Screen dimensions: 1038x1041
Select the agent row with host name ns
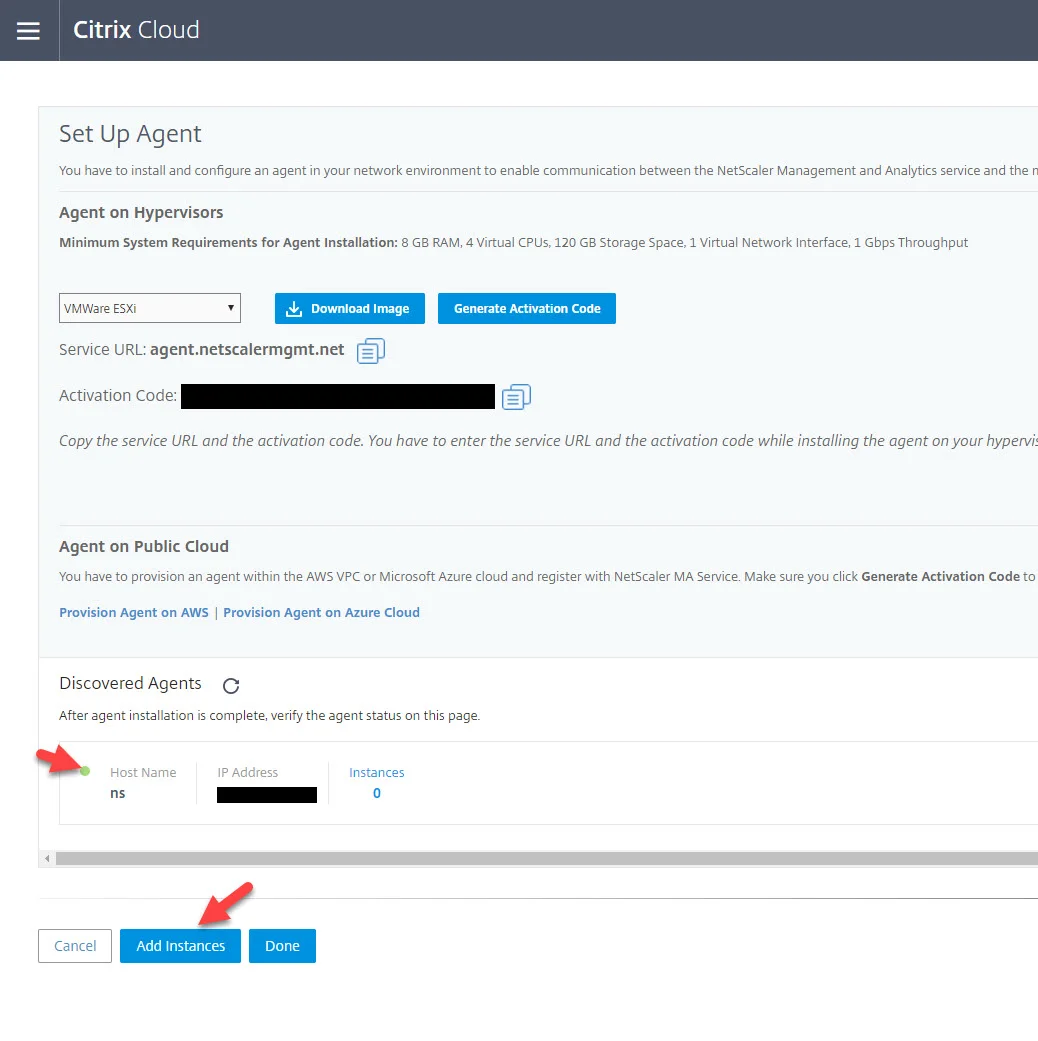[x=549, y=783]
